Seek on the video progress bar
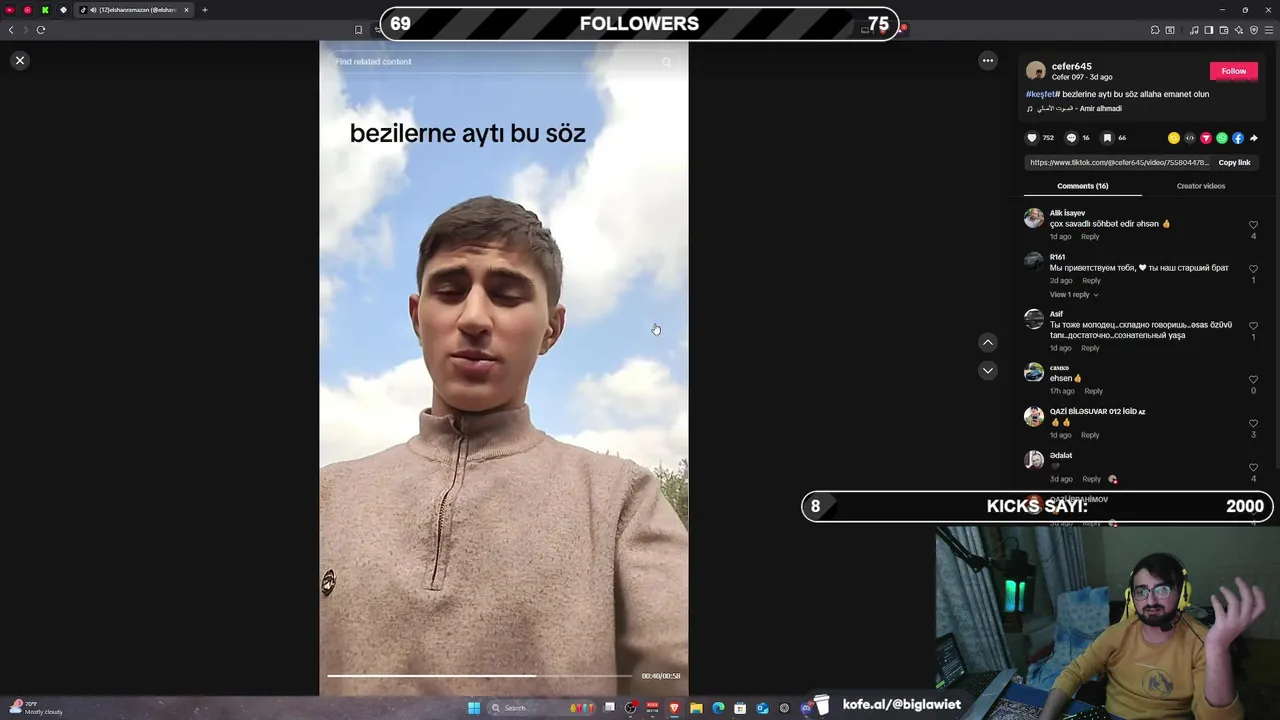Screen dimensions: 1280x720 tap(479, 676)
